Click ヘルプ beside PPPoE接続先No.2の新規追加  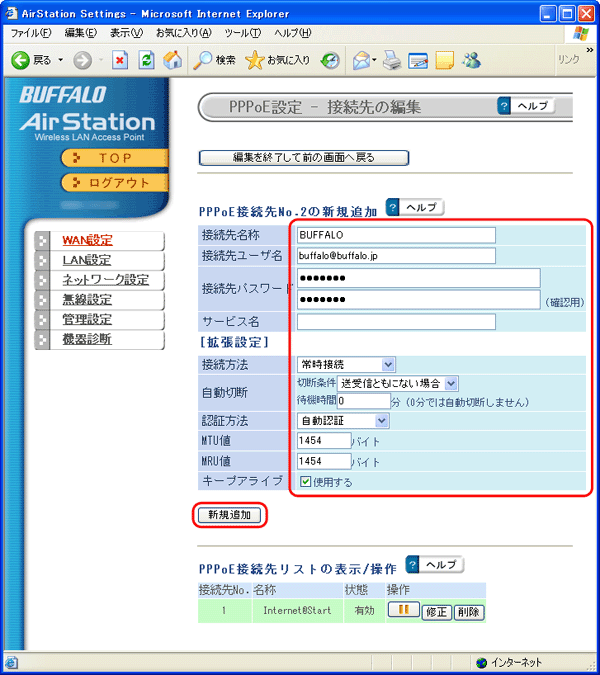pyautogui.click(x=415, y=208)
